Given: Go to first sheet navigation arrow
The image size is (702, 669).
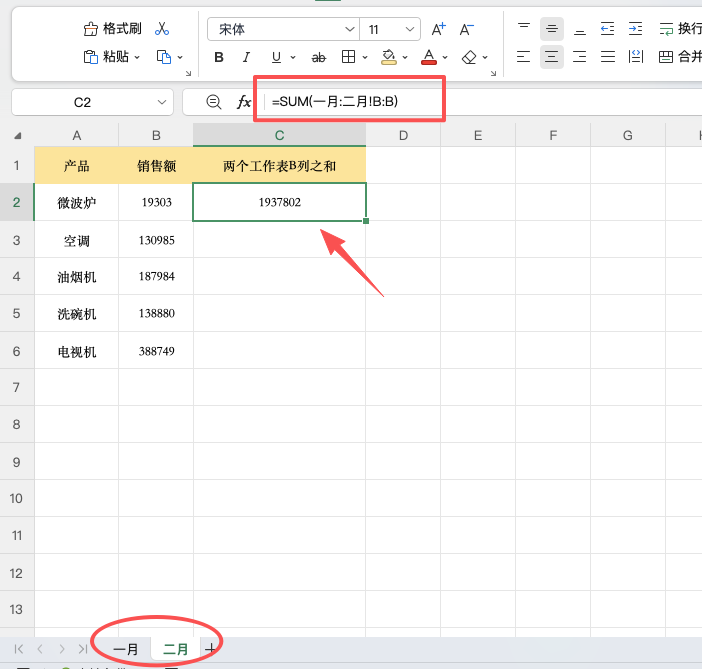Looking at the screenshot, I should coord(19,649).
